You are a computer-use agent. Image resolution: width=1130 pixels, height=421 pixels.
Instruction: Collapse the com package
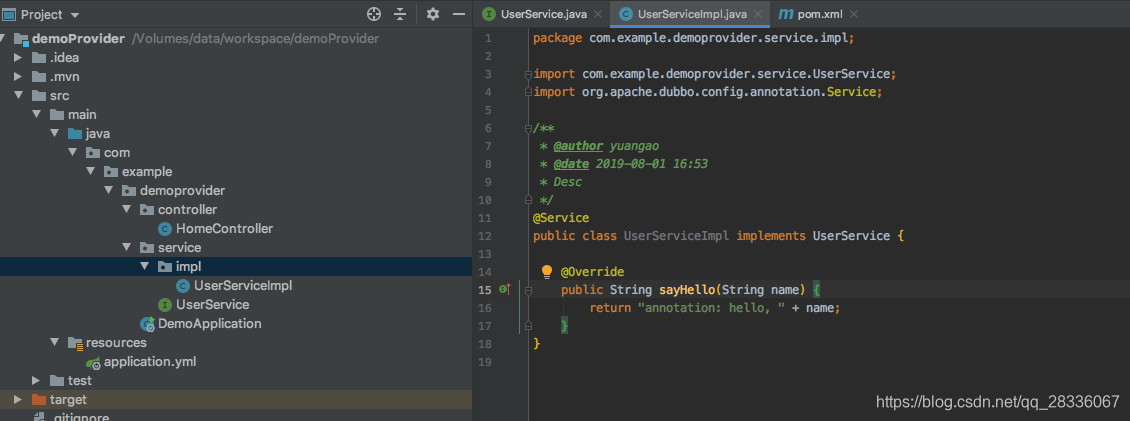tap(72, 153)
